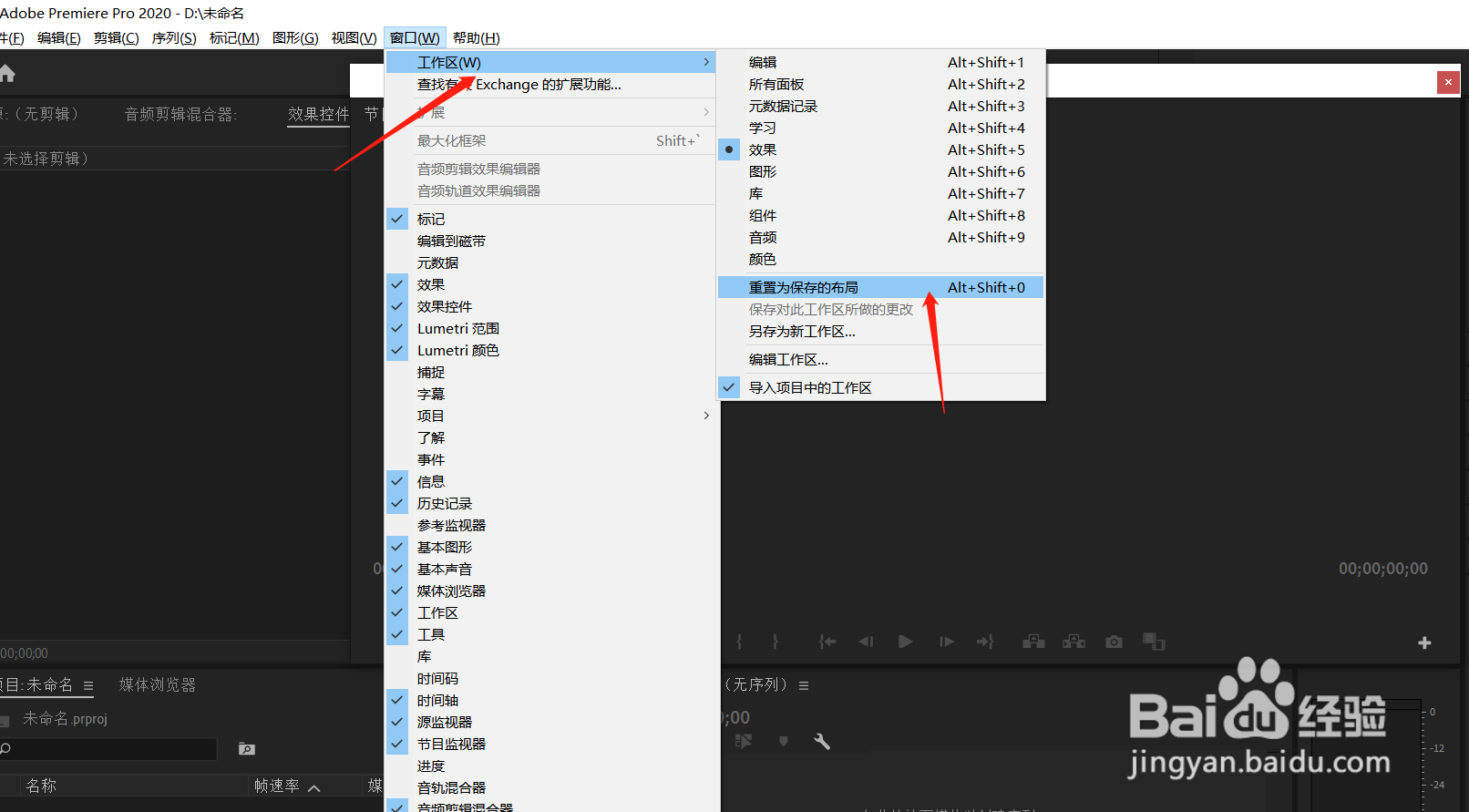Click Step Back one frame control
The width and height of the screenshot is (1469, 812).
(866, 642)
